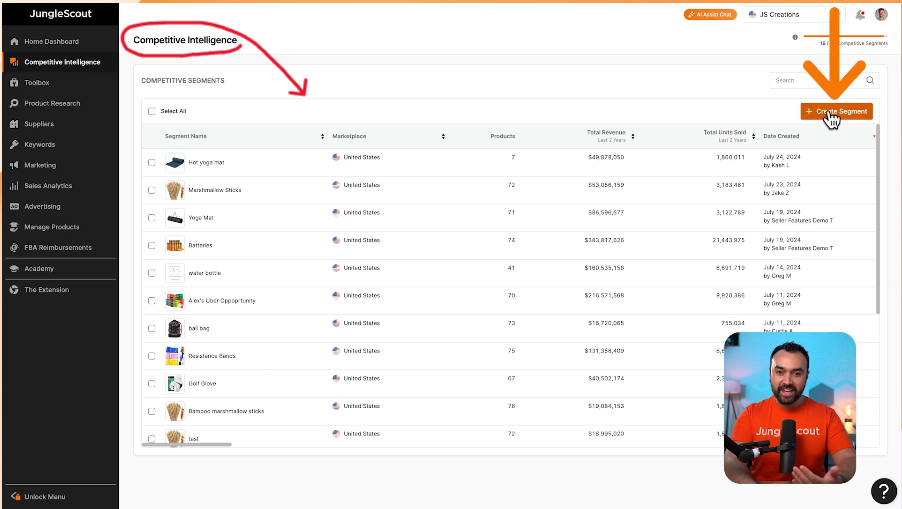Open Home Dashboard from the sidebar
The height and width of the screenshot is (509, 902).
click(x=52, y=41)
